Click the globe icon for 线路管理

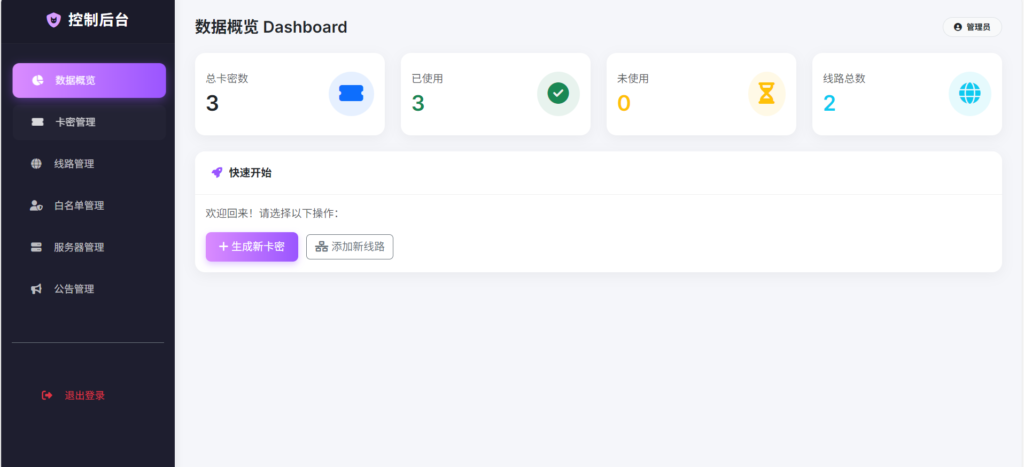pos(36,164)
